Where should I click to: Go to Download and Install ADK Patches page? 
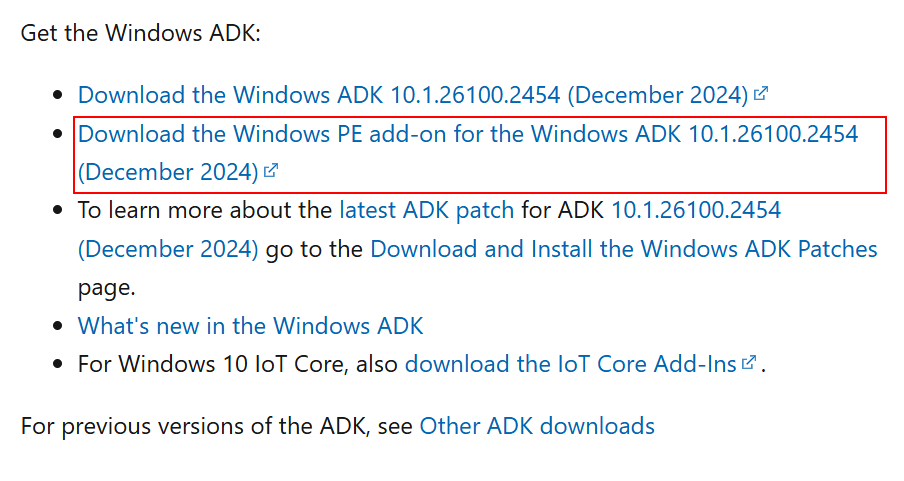(623, 249)
